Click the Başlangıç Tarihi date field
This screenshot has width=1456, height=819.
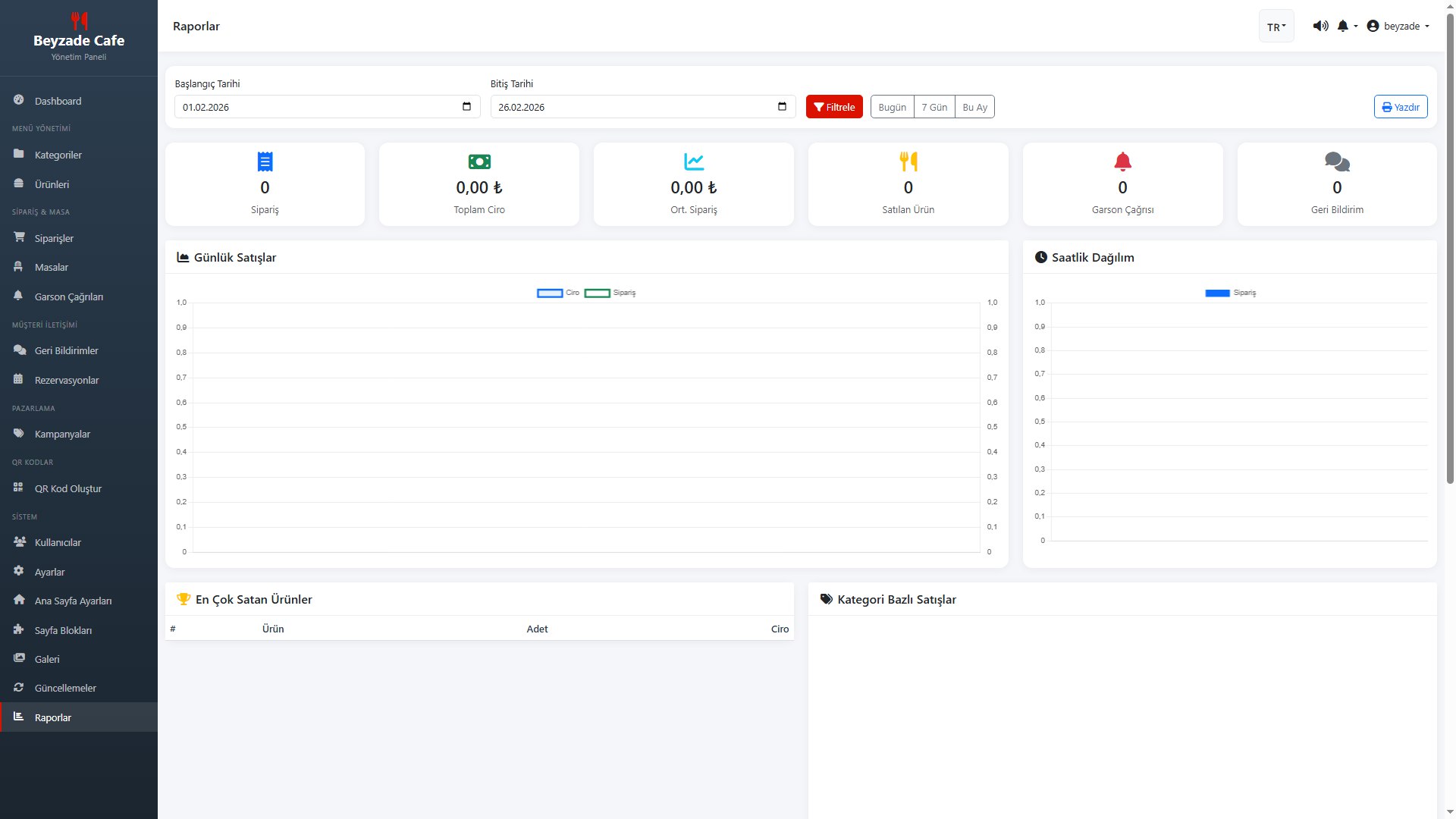coord(318,107)
